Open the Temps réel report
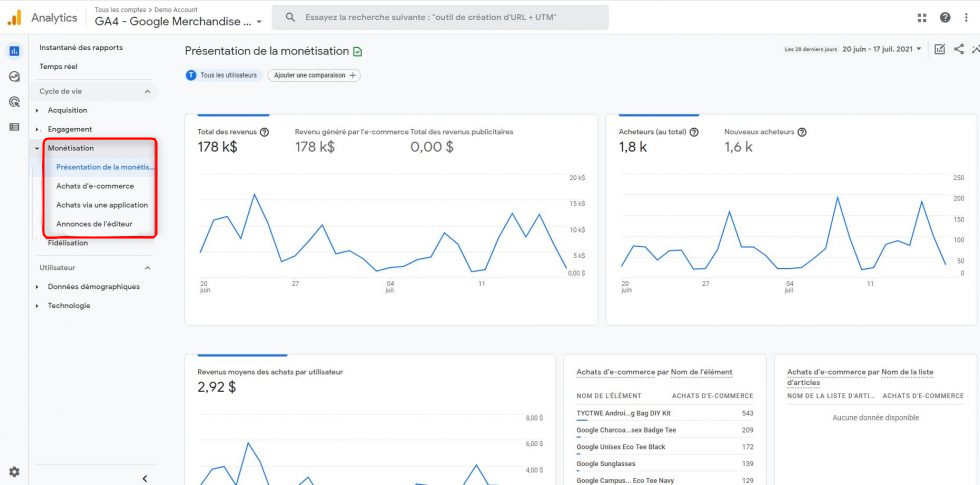Screen dimensions: 980x485 pos(58,66)
